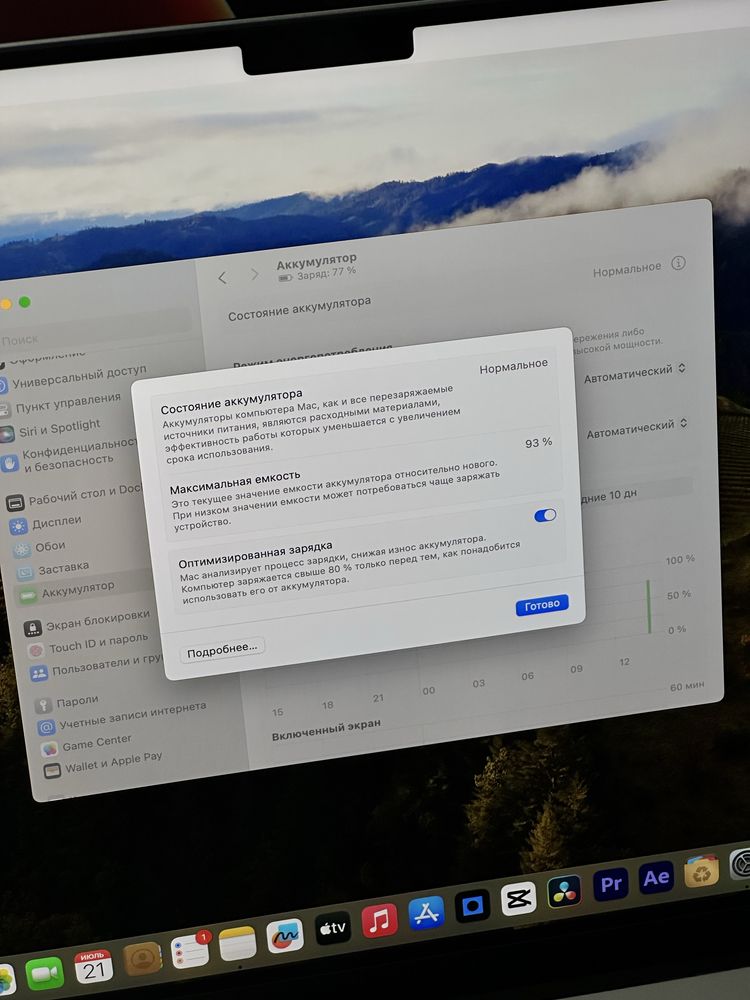Go back with the left chevron

click(222, 277)
